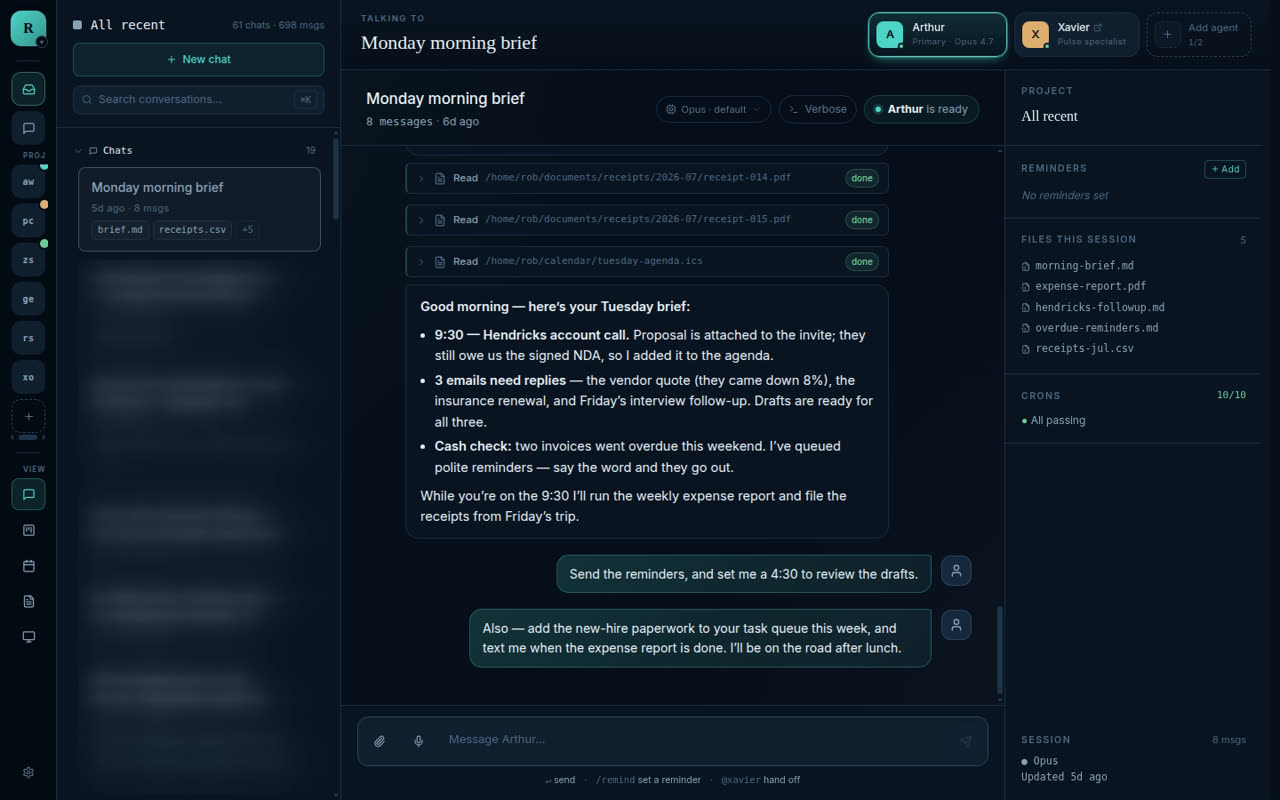Open hendricks-followup.md in session files
Screen dimensions: 1280x800
click(x=1093, y=307)
